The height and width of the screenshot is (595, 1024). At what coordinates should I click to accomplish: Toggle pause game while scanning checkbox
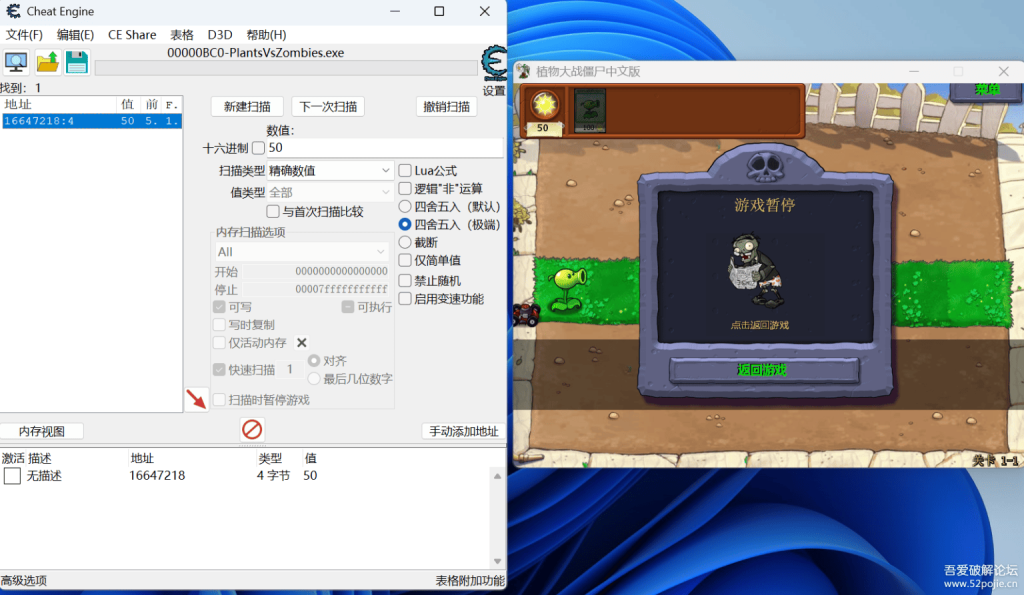click(219, 400)
